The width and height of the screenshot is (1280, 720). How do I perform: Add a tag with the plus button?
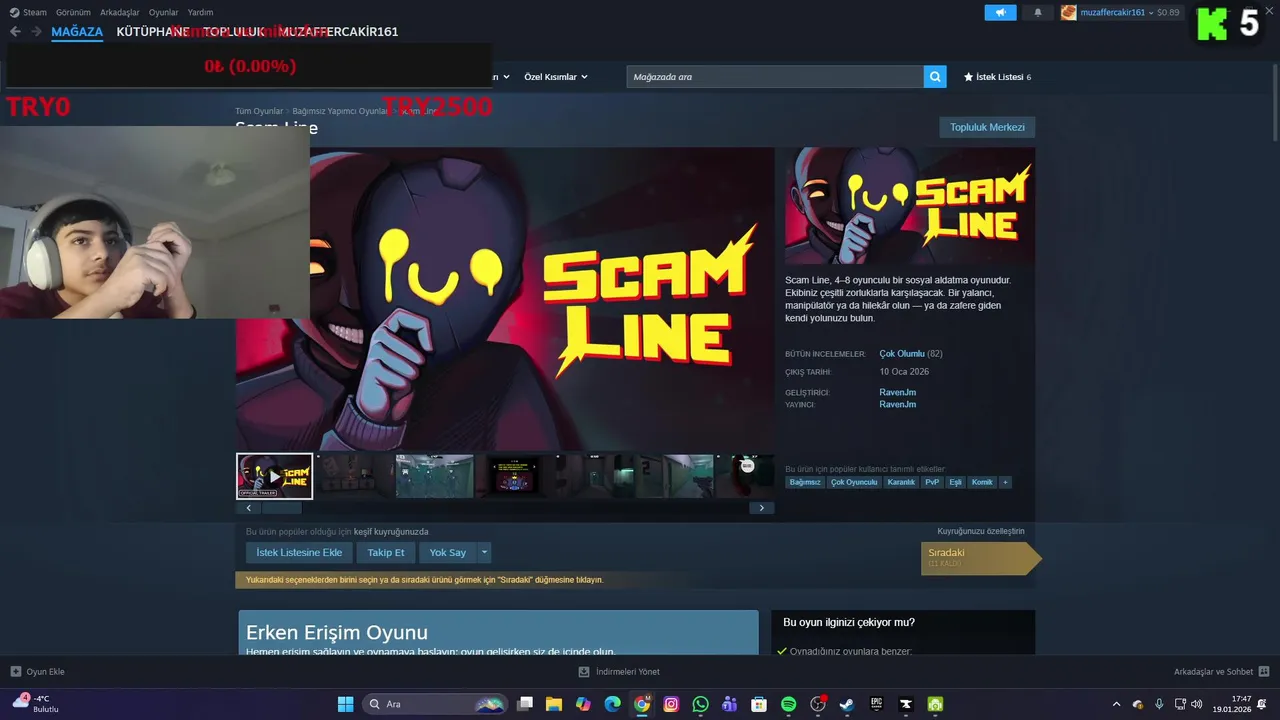pos(1005,482)
